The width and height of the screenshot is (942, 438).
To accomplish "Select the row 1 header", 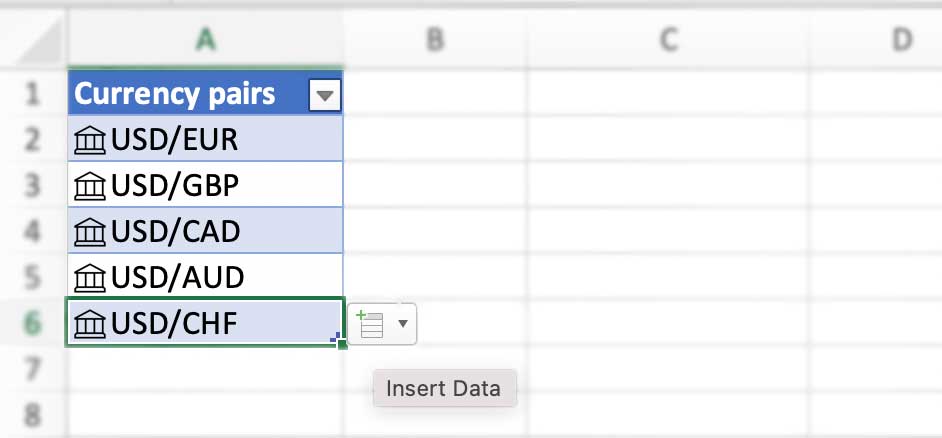I will pos(33,94).
